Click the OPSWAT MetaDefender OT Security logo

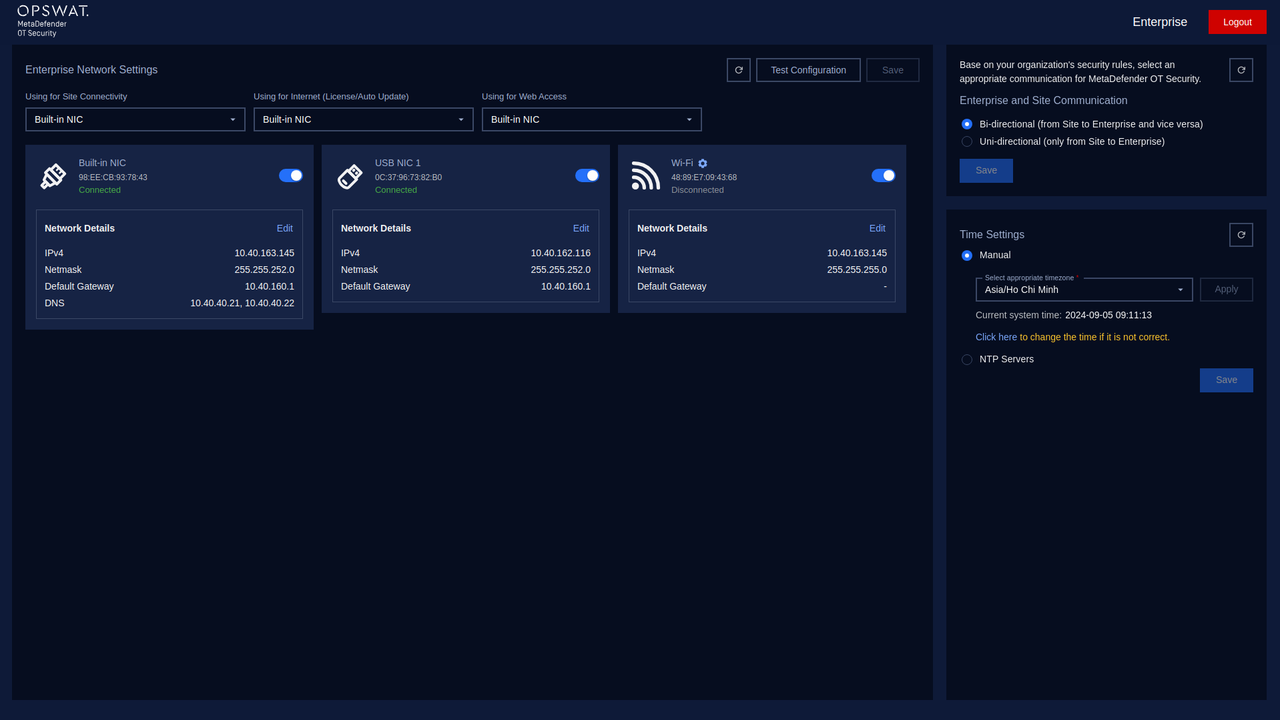[52, 21]
